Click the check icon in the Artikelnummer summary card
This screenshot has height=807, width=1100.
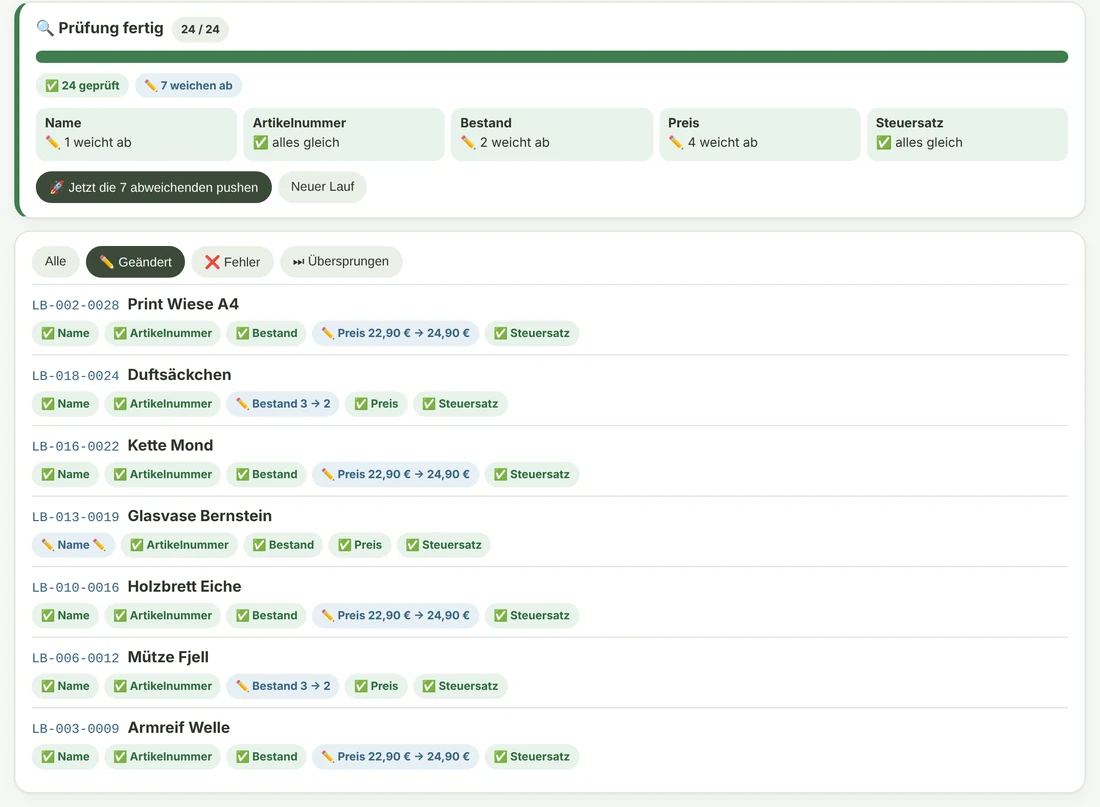pos(260,142)
